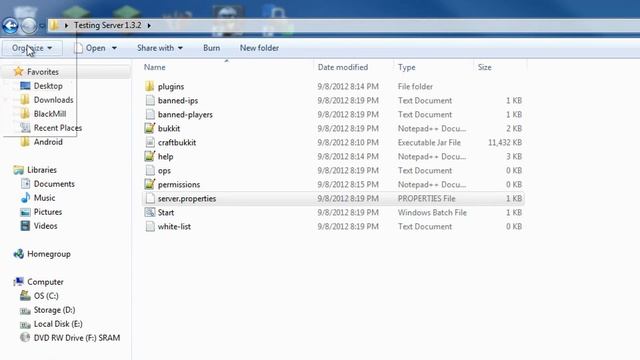Image resolution: width=640 pixels, height=360 pixels.
Task: Click craftbukkit's 11,432 KB size cell
Action: tap(505, 142)
